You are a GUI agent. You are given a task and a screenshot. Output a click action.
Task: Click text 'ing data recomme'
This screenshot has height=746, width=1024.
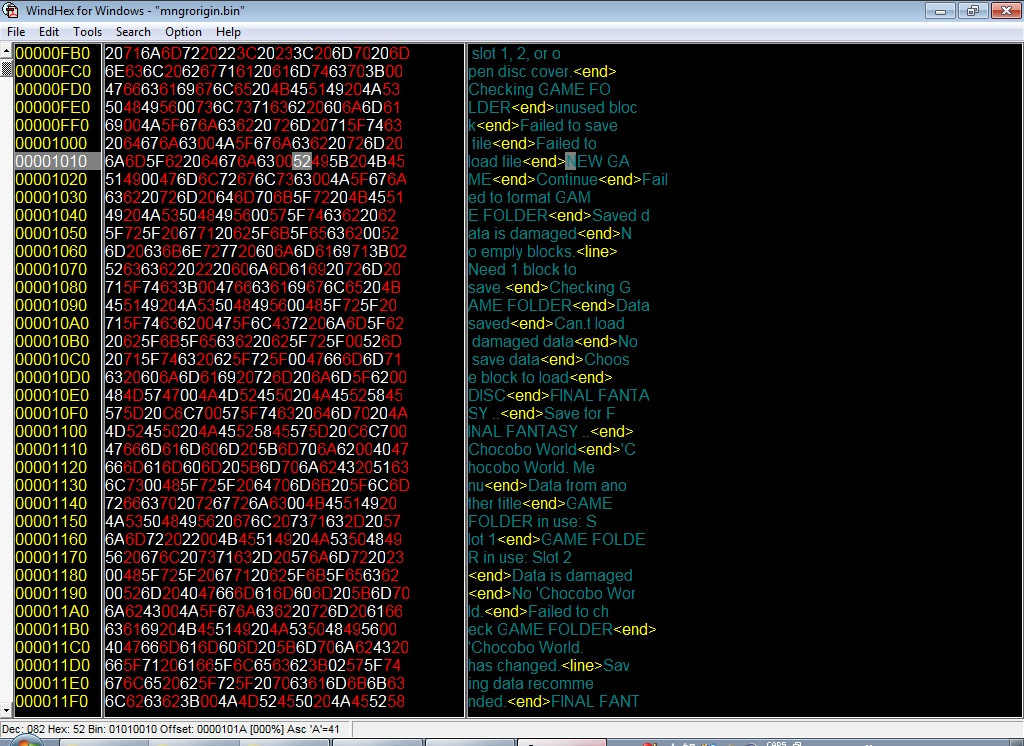click(531, 683)
